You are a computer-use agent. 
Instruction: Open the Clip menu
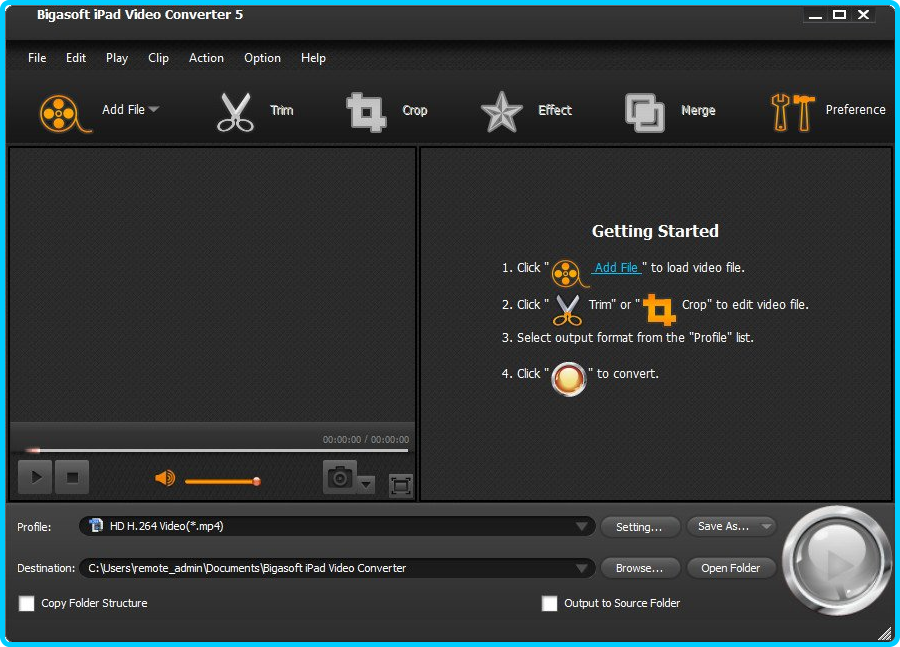point(158,58)
